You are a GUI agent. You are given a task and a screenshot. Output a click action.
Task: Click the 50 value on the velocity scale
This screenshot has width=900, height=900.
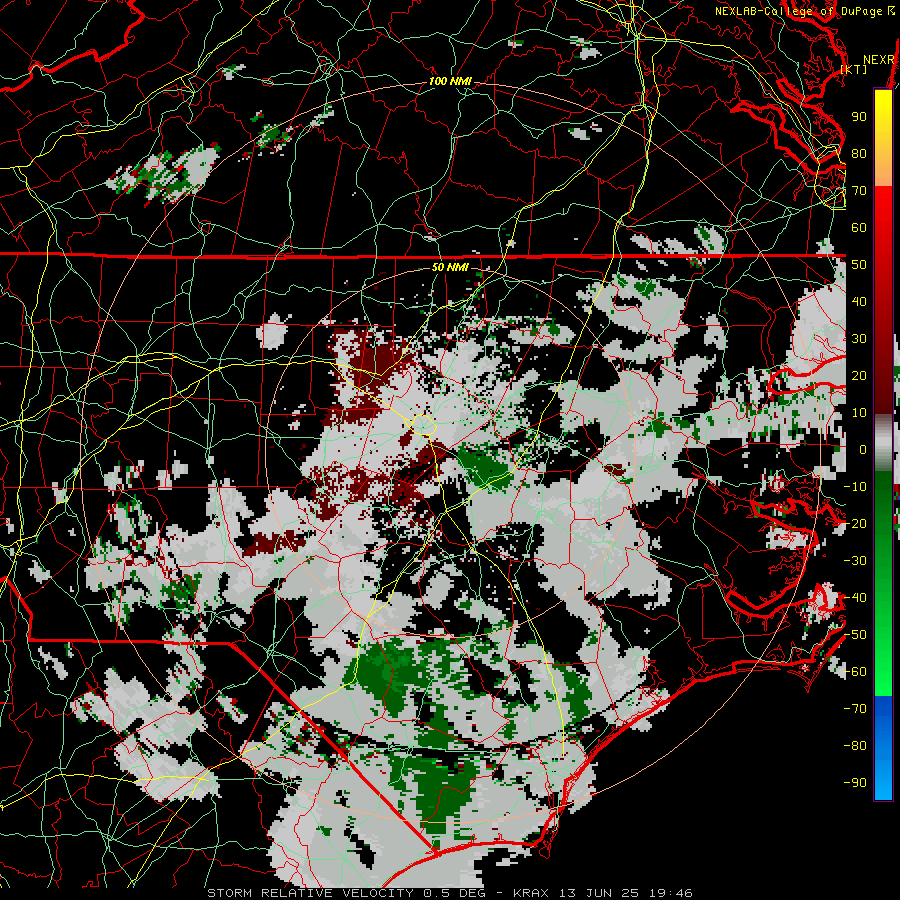coord(859,265)
